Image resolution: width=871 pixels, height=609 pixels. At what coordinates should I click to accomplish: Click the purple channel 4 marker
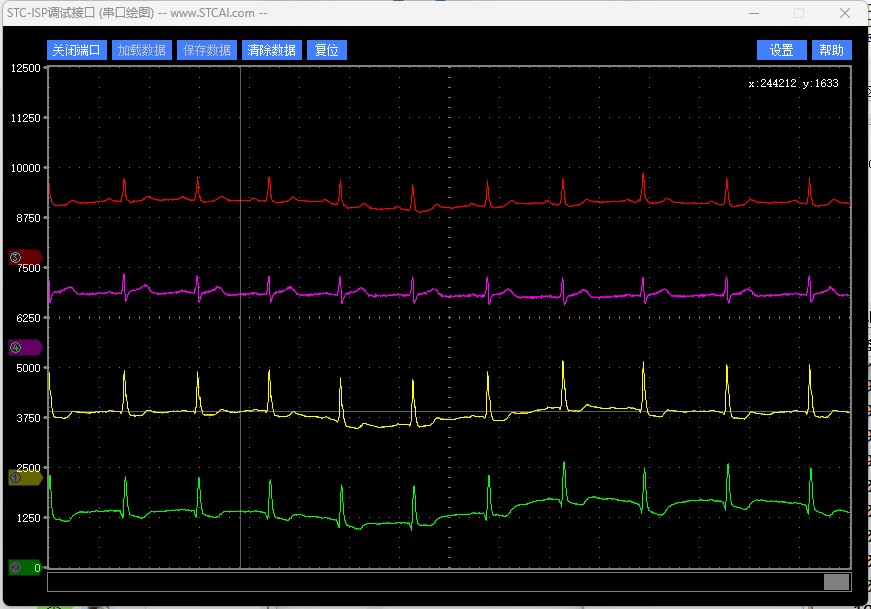(x=23, y=347)
